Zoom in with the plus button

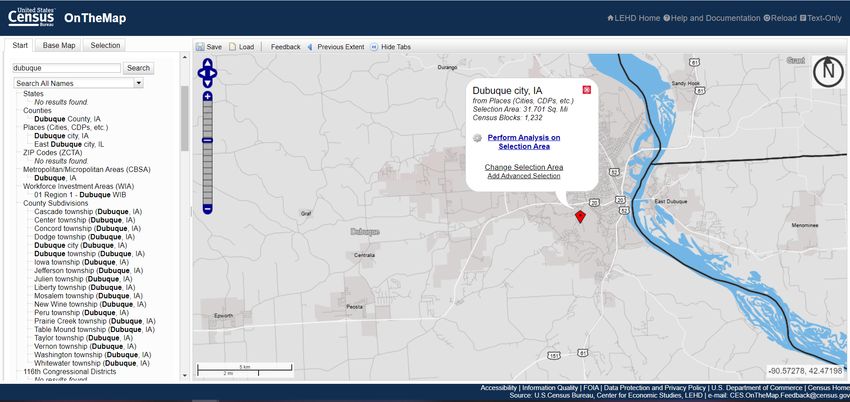point(208,96)
